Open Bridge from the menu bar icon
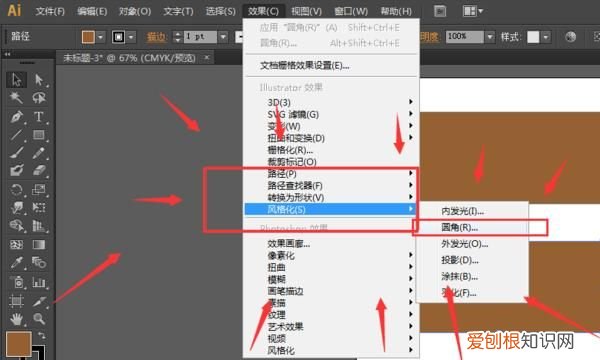 click(x=440, y=11)
